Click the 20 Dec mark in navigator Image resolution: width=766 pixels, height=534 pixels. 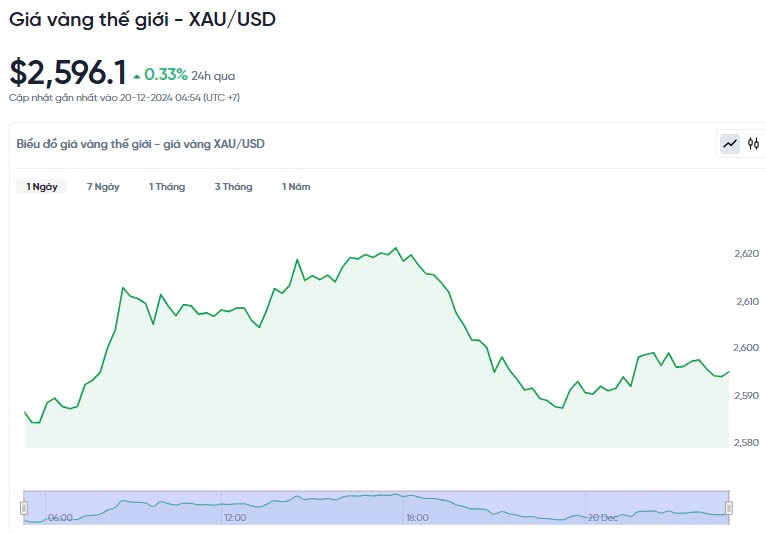tap(603, 517)
